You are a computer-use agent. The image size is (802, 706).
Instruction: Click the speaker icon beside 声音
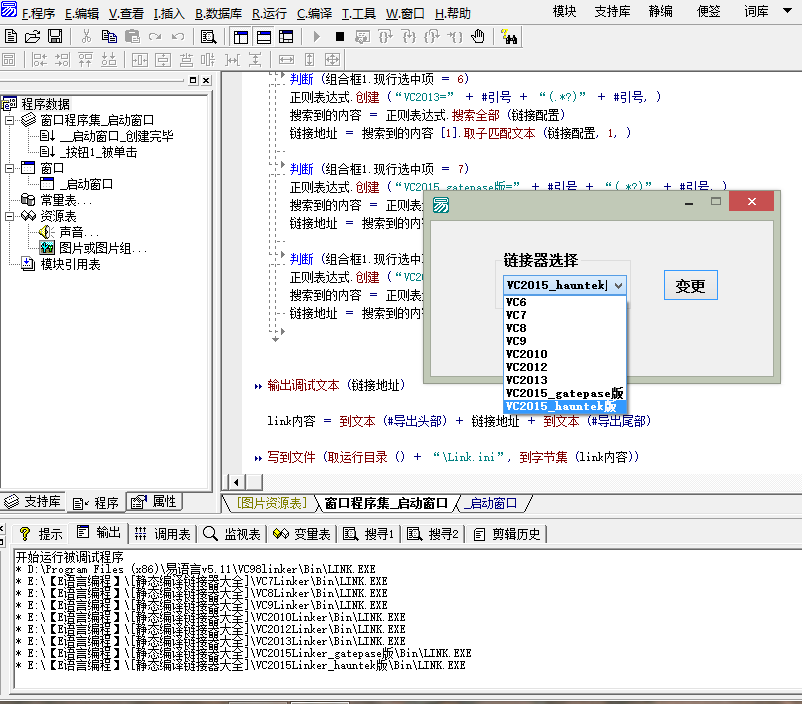pyautogui.click(x=47, y=232)
